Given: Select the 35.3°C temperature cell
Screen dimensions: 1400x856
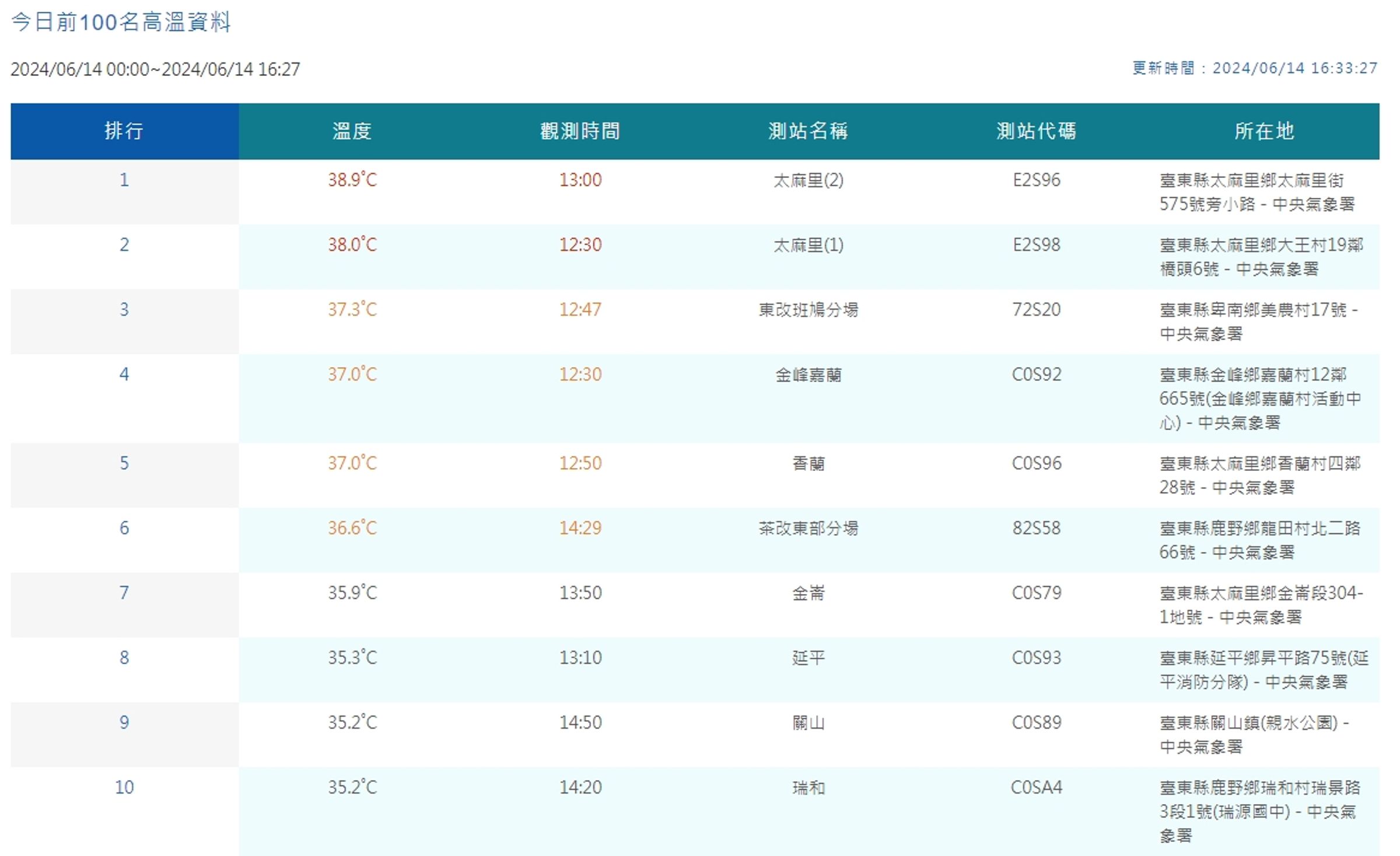Looking at the screenshot, I should 352,658.
